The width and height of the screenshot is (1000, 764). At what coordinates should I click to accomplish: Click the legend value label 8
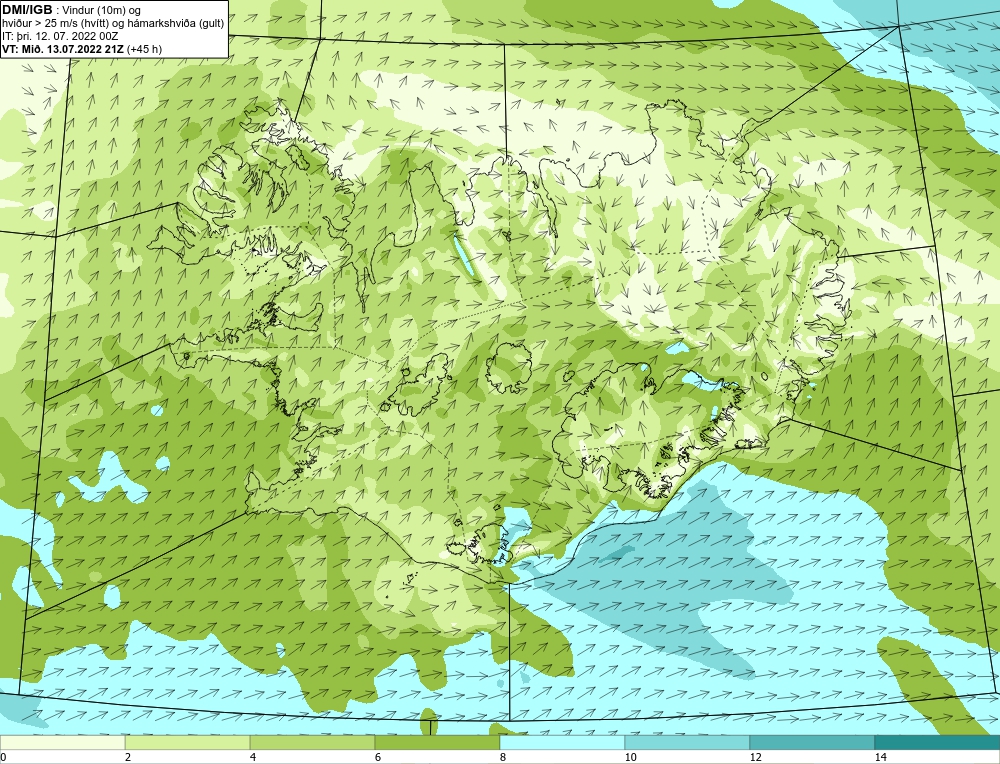click(x=503, y=757)
